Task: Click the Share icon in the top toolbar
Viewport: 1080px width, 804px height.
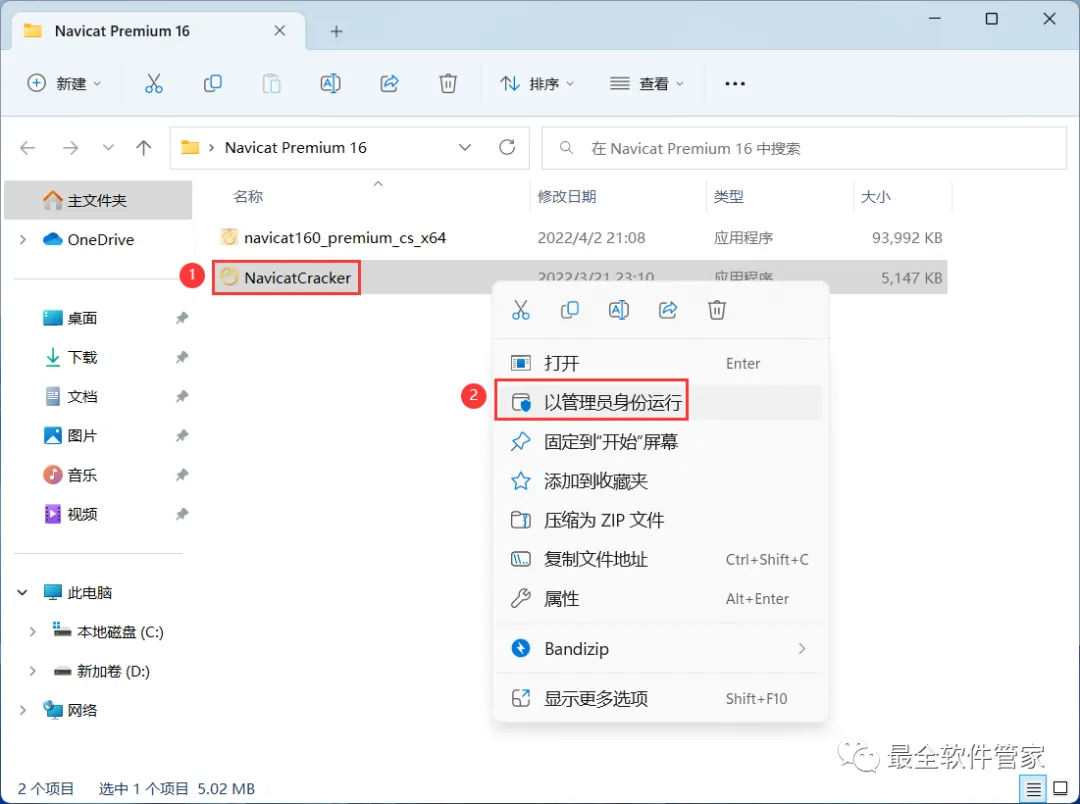Action: pos(389,83)
